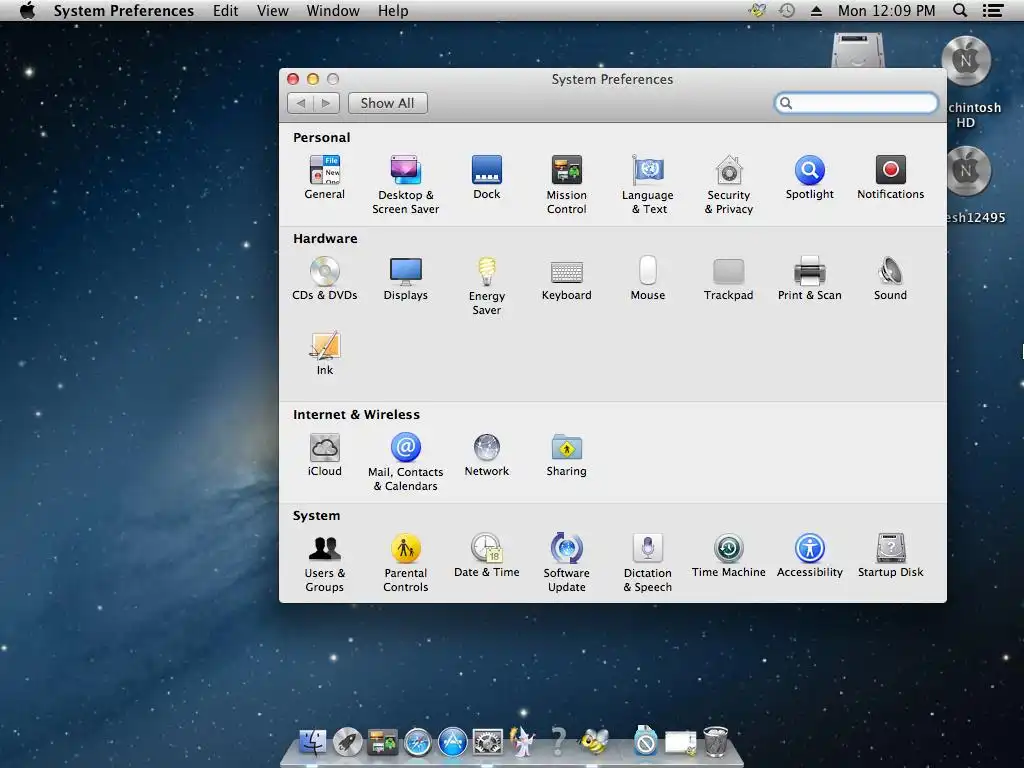Open CDs & DVDs preferences

tap(325, 278)
